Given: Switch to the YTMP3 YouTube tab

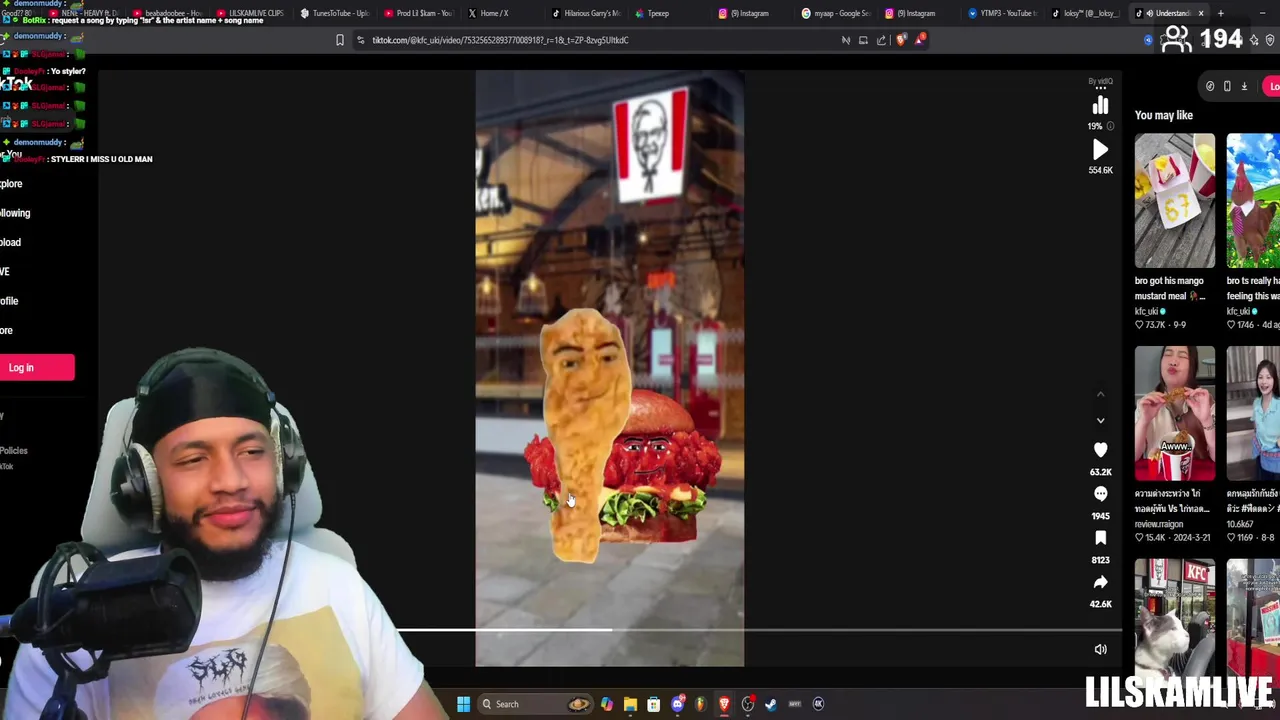Looking at the screenshot, I should [x=1002, y=13].
